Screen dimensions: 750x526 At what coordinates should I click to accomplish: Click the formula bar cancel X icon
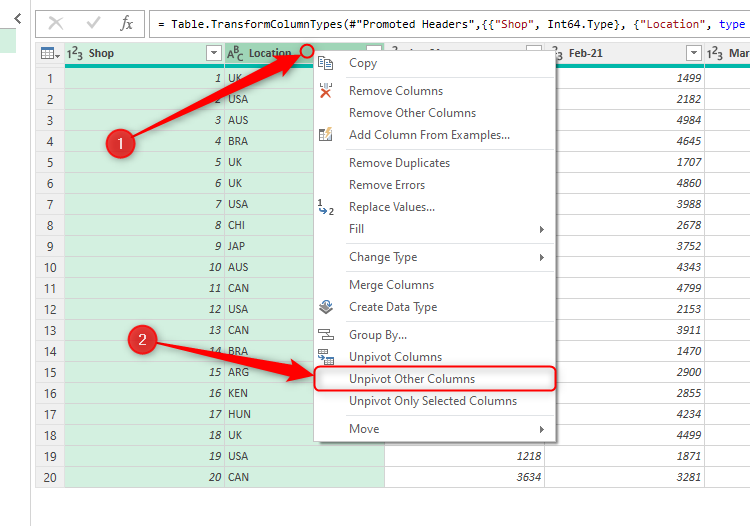[56, 23]
